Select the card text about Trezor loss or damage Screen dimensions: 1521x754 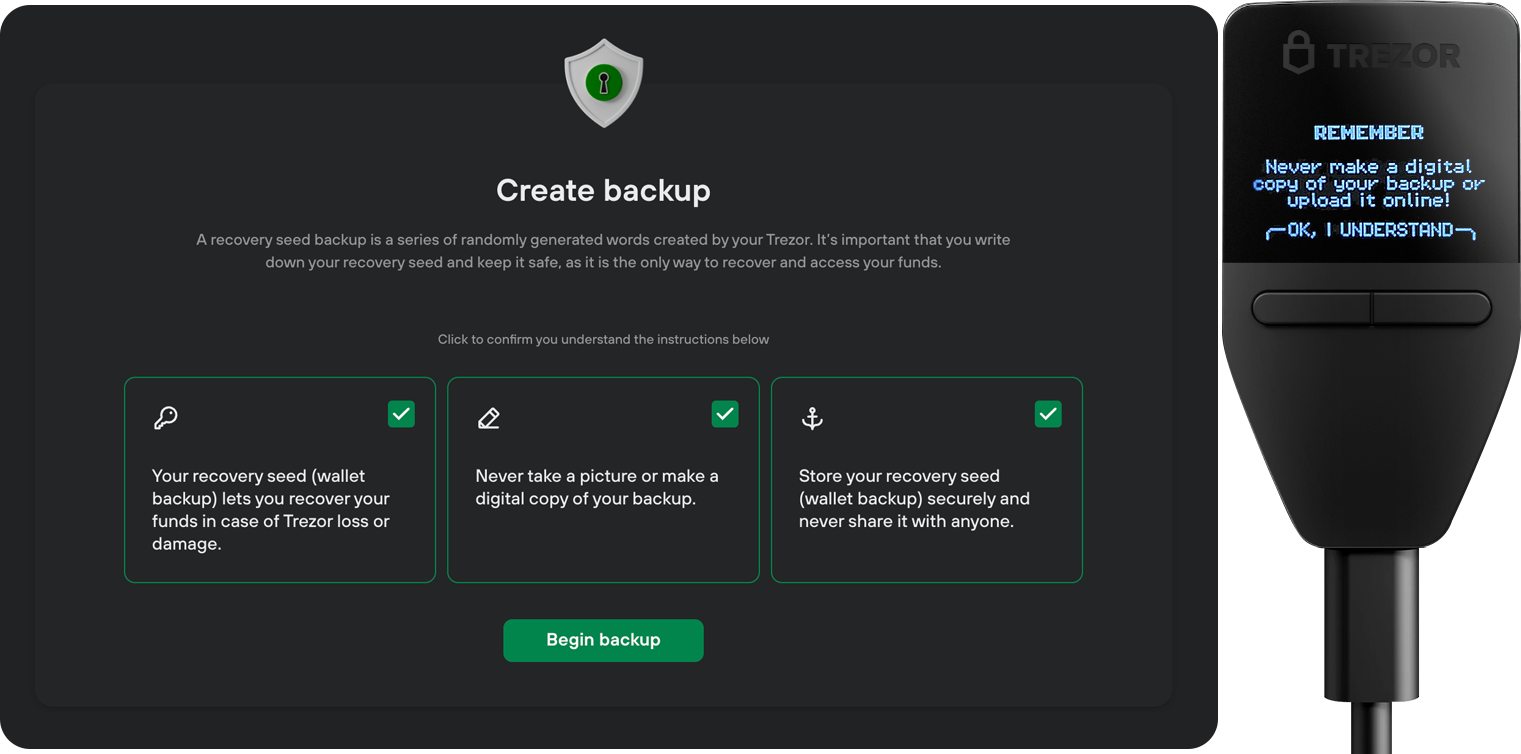[270, 510]
